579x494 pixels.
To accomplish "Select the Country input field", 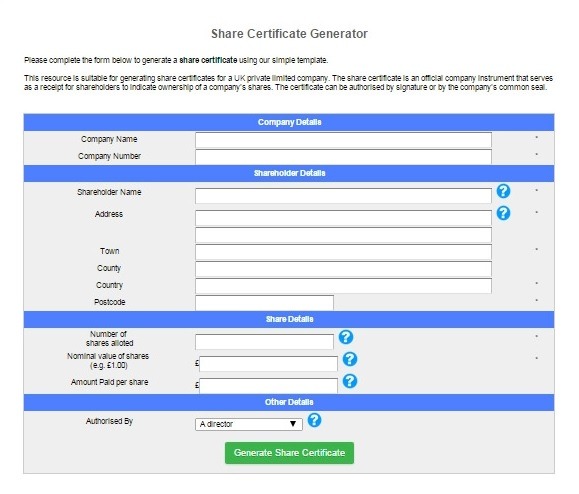I will 343,286.
